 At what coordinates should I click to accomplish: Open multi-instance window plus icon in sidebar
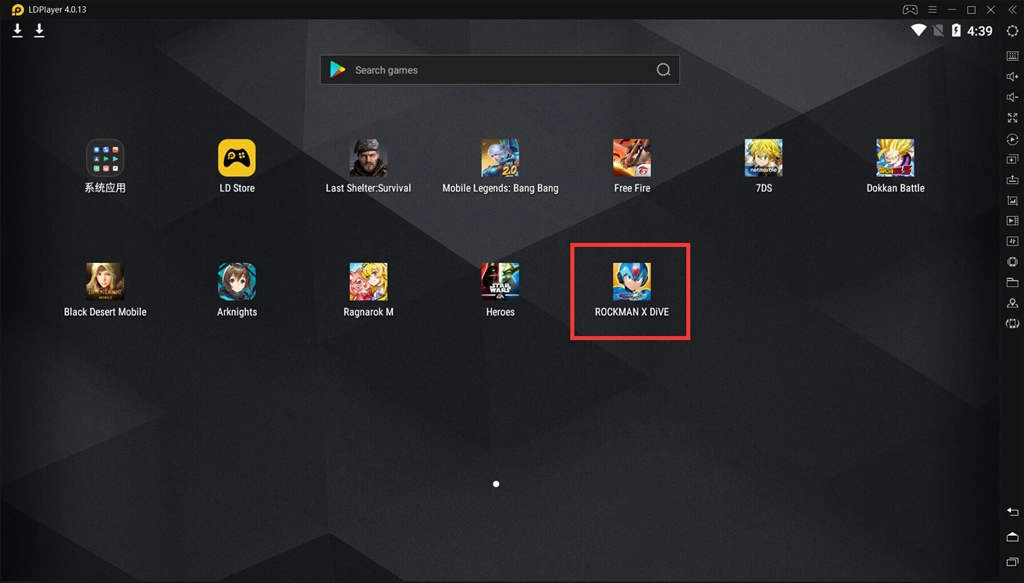click(x=1012, y=159)
